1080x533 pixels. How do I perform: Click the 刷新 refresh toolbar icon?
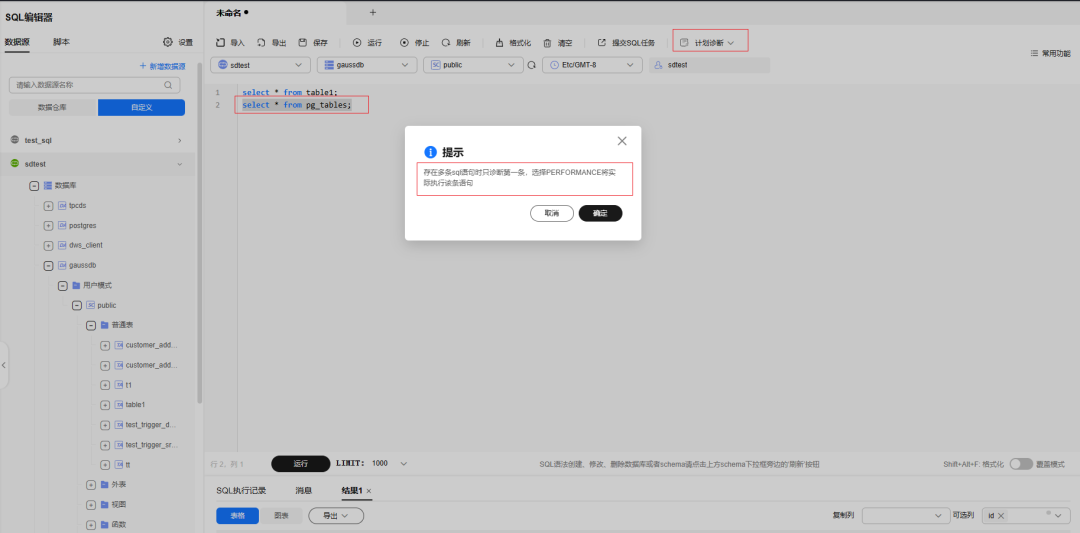(446, 42)
